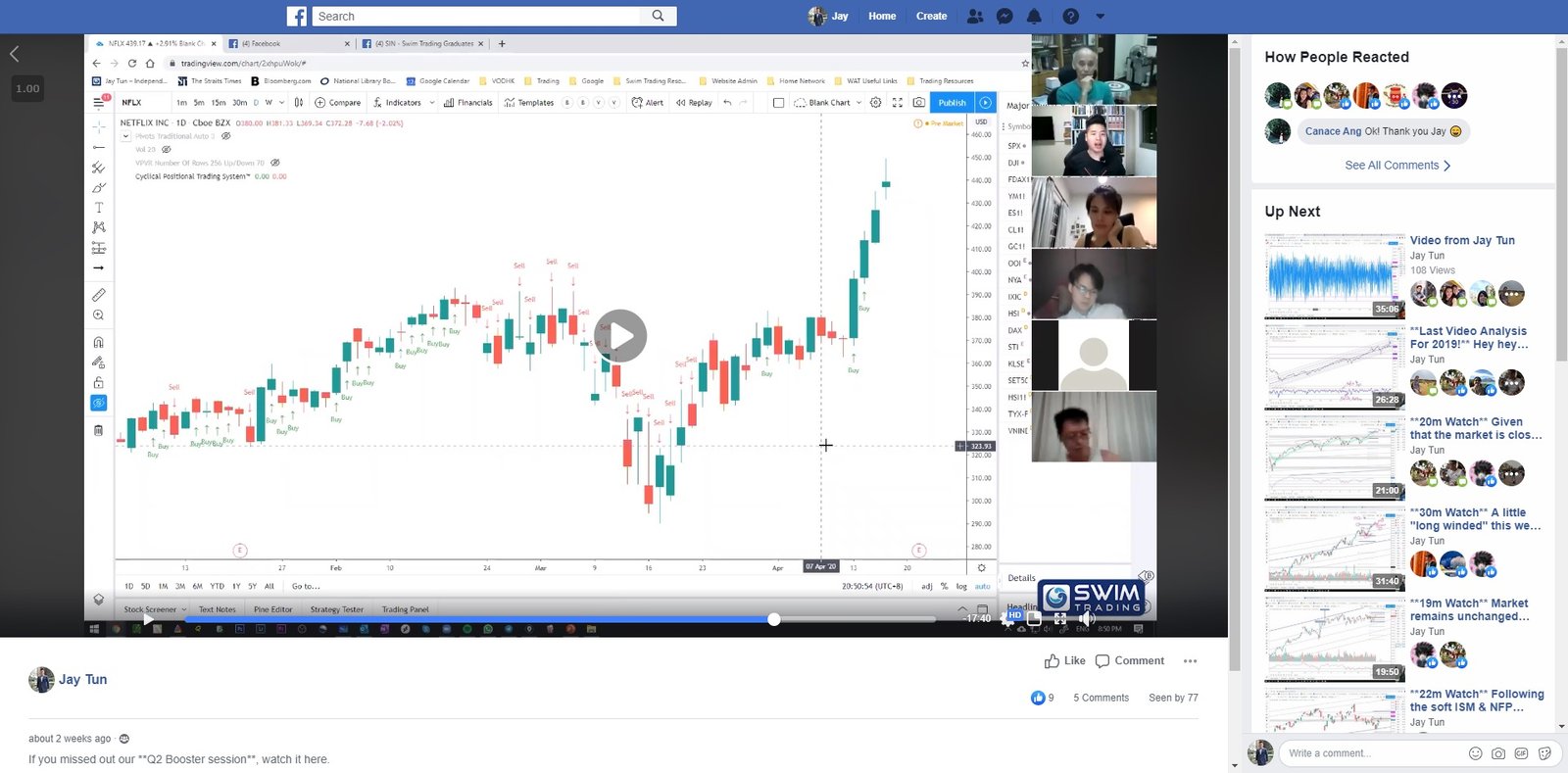The height and width of the screenshot is (773, 1568).
Task: Open the Strategy Tester tab
Action: coord(337,609)
